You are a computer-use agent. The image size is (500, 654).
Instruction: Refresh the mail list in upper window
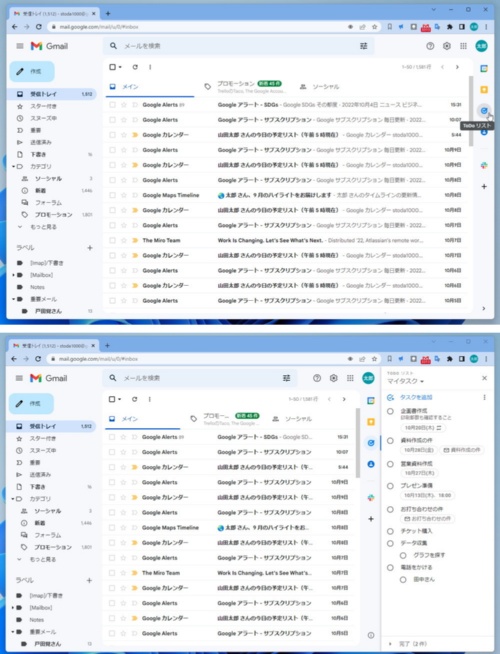point(135,67)
